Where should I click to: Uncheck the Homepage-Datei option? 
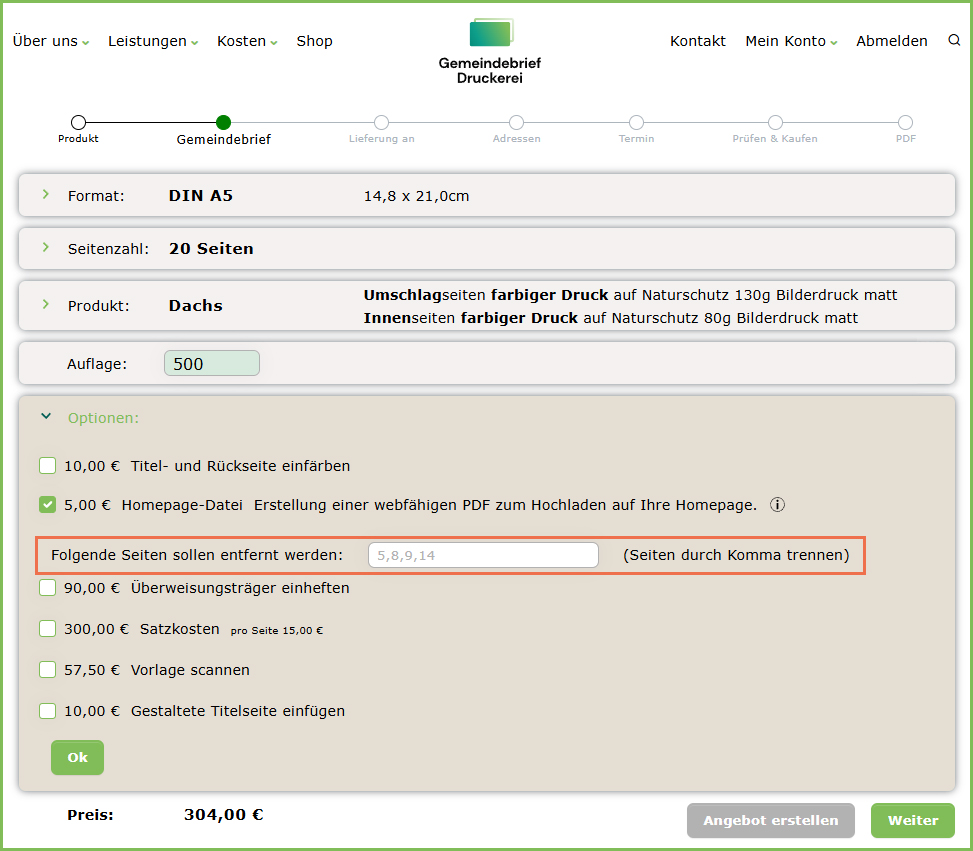coord(48,505)
